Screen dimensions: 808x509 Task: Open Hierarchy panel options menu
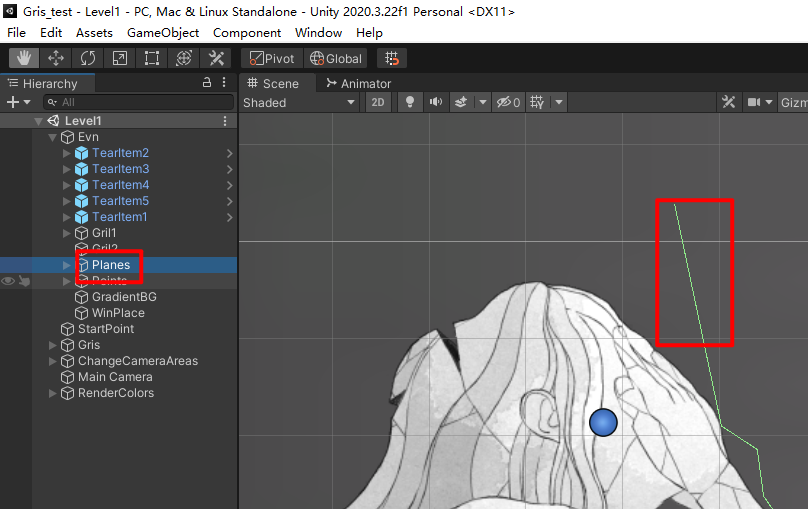click(x=224, y=82)
